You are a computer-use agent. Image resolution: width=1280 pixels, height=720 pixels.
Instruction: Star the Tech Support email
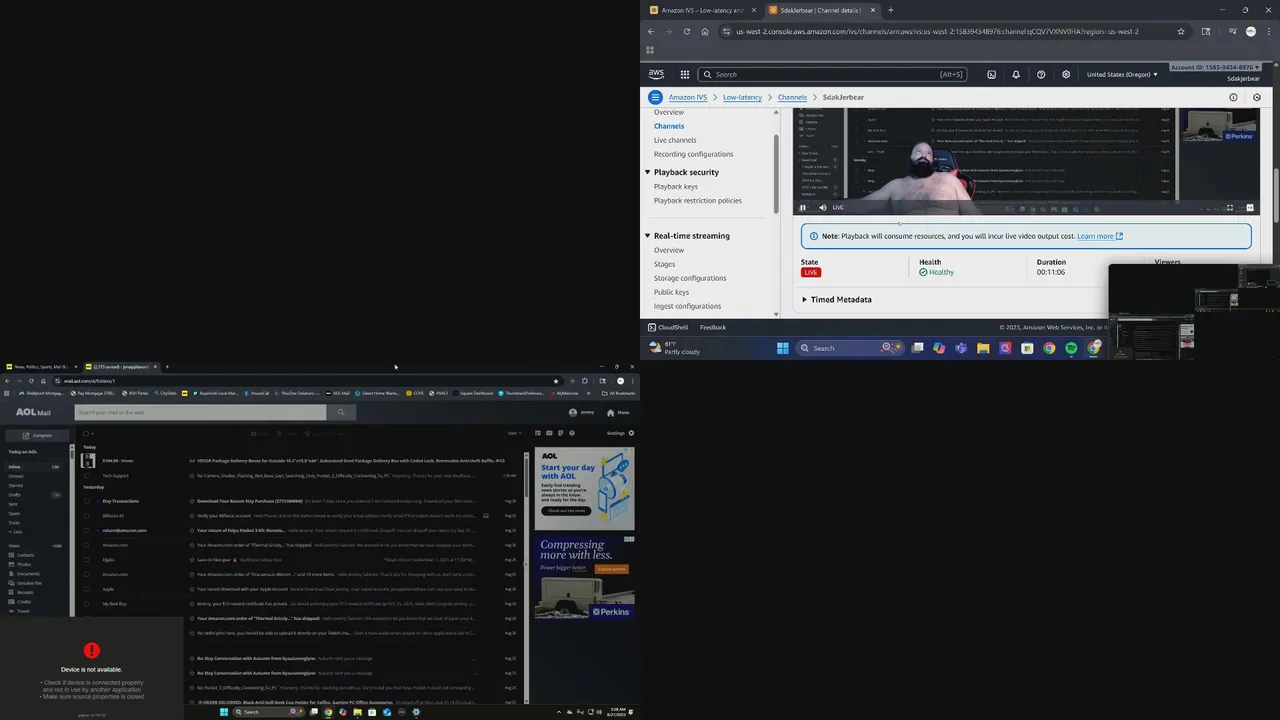192,475
